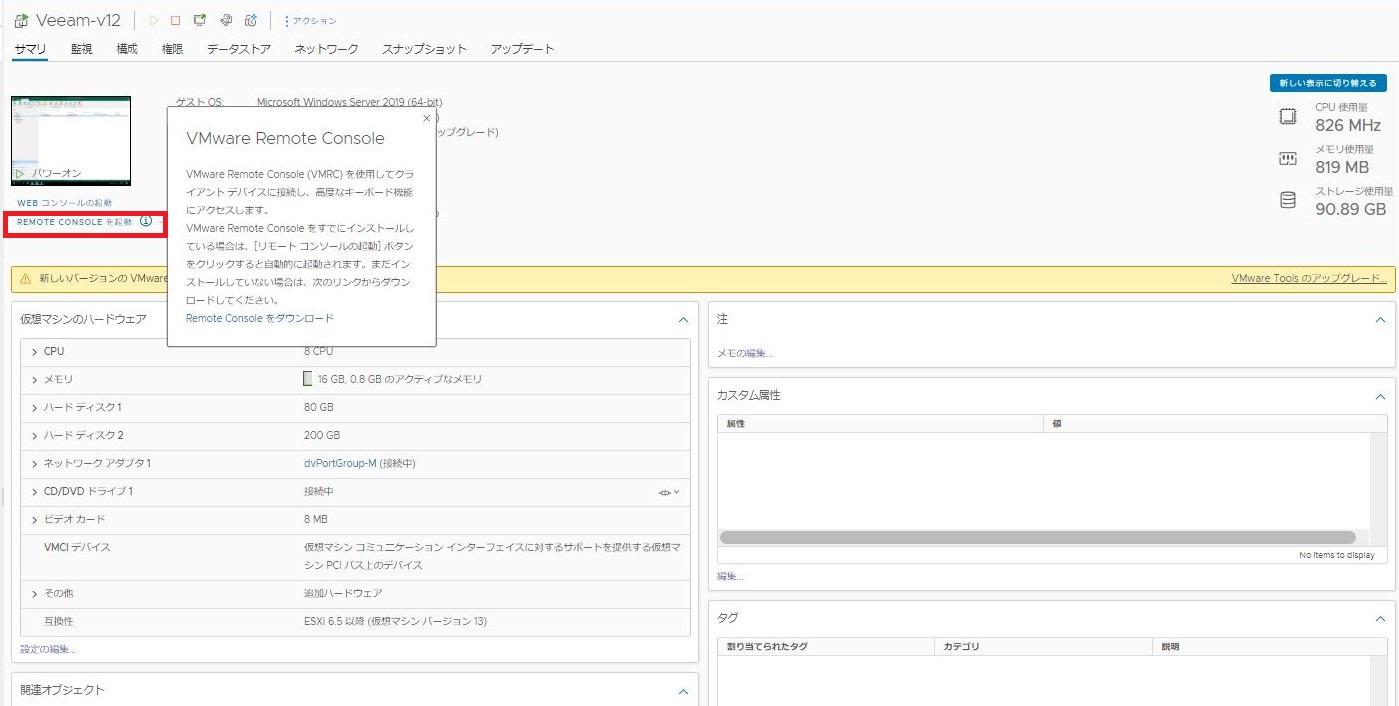Open the dvPortGroup-M network link
The width and height of the screenshot is (1399, 706).
pos(340,464)
